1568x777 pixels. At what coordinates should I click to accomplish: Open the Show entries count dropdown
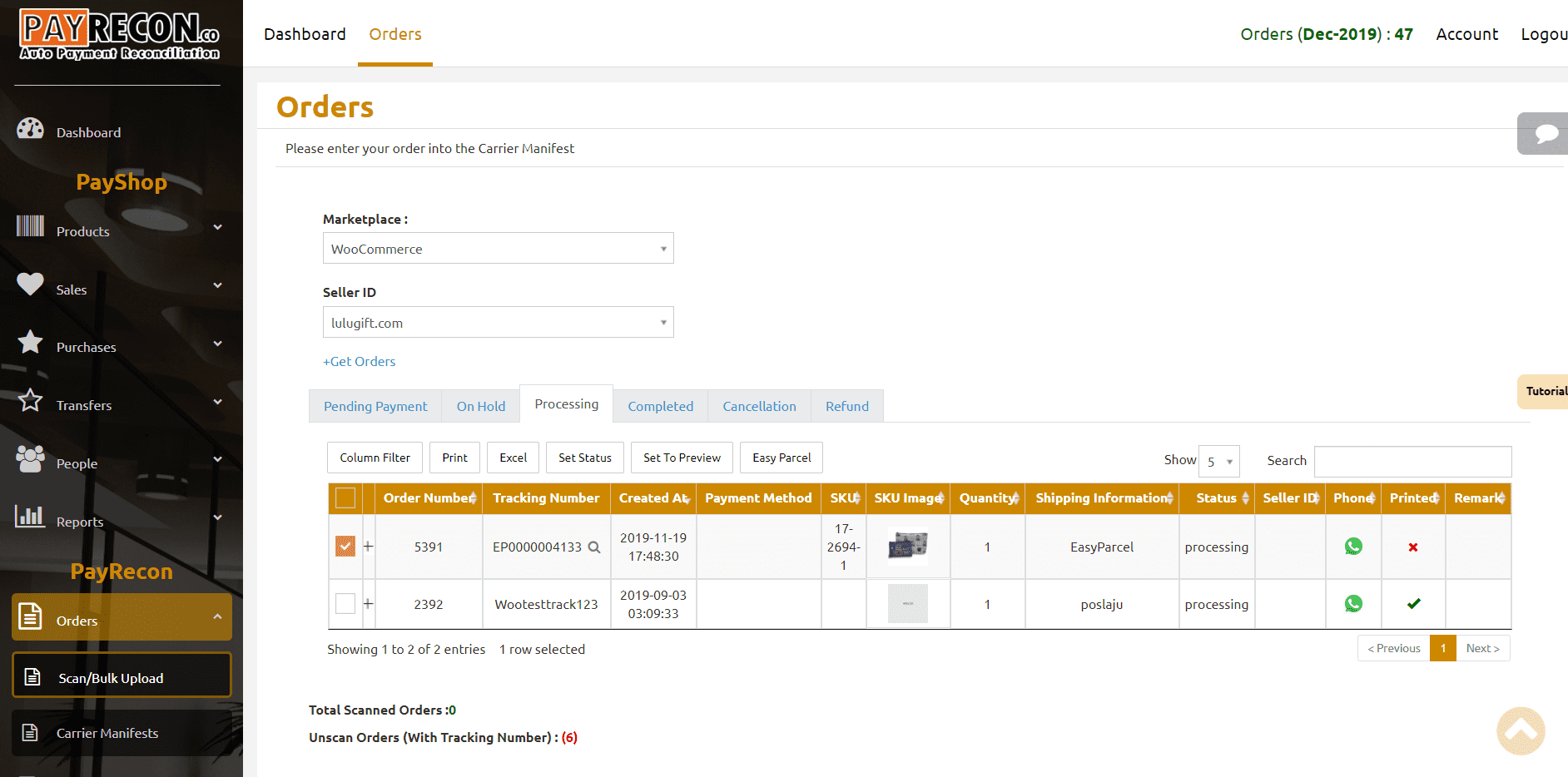click(1219, 461)
